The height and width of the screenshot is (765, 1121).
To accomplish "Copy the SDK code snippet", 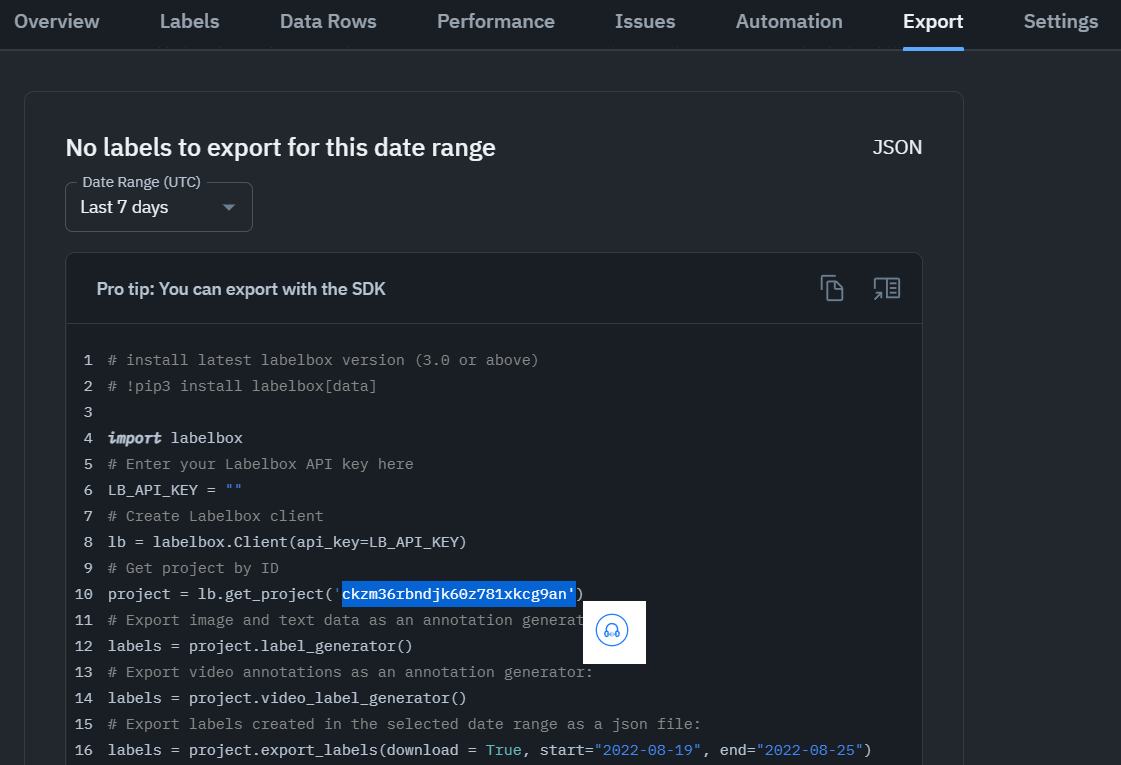I will point(831,288).
